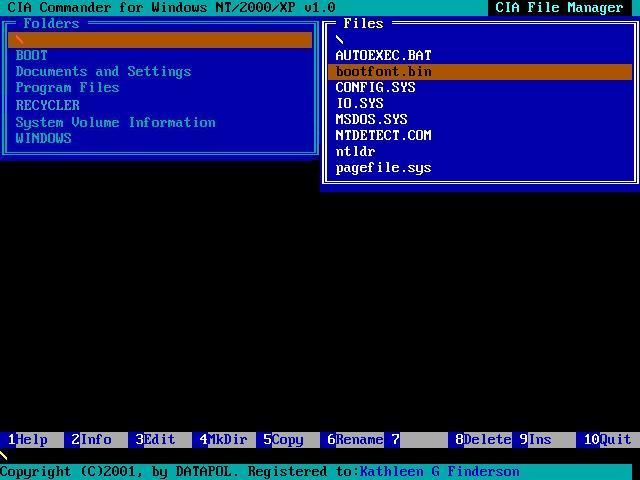640x480 pixels.
Task: Click the 8Delete function button
Action: point(480,440)
